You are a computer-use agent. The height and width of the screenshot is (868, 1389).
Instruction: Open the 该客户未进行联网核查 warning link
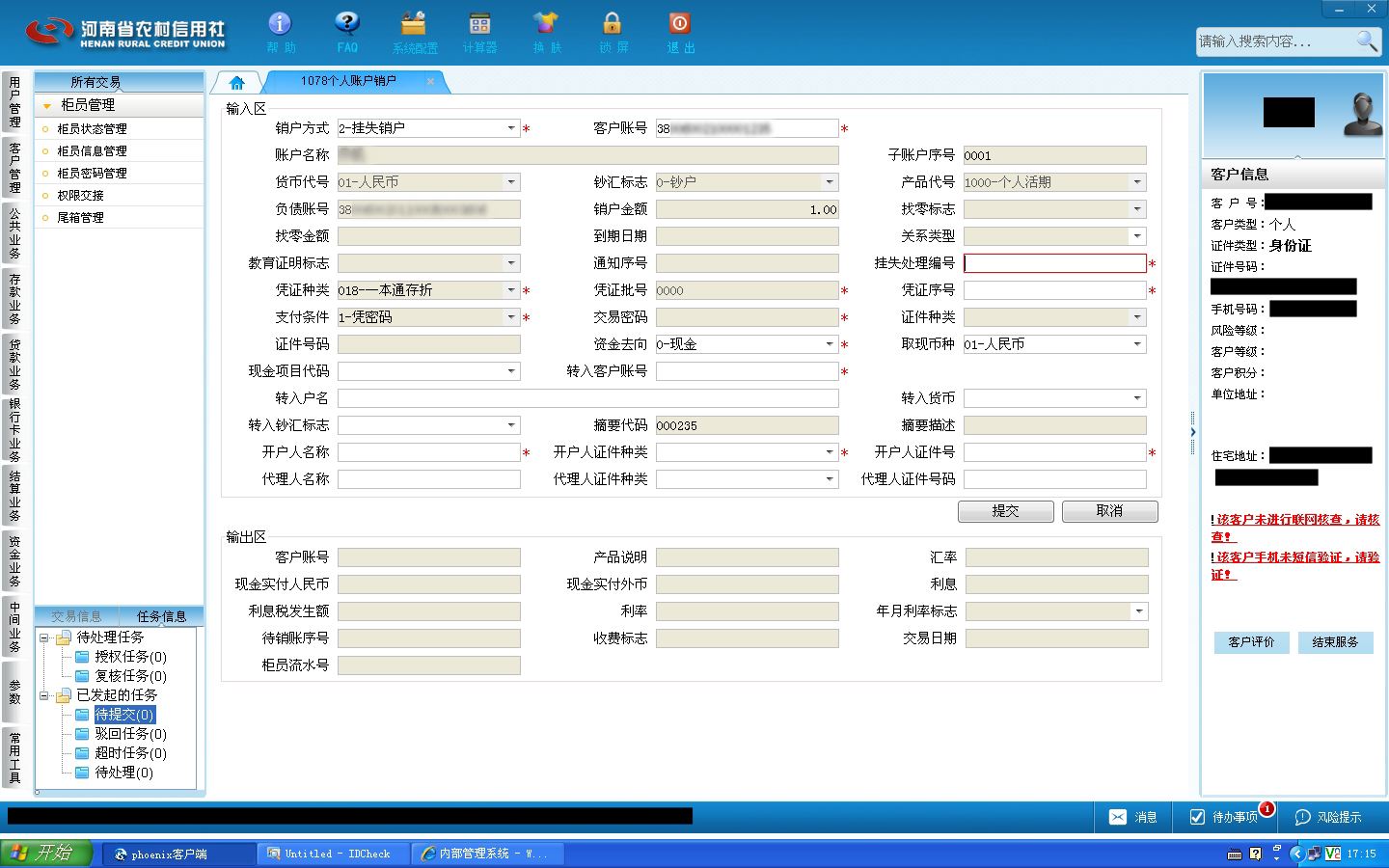tap(1295, 528)
